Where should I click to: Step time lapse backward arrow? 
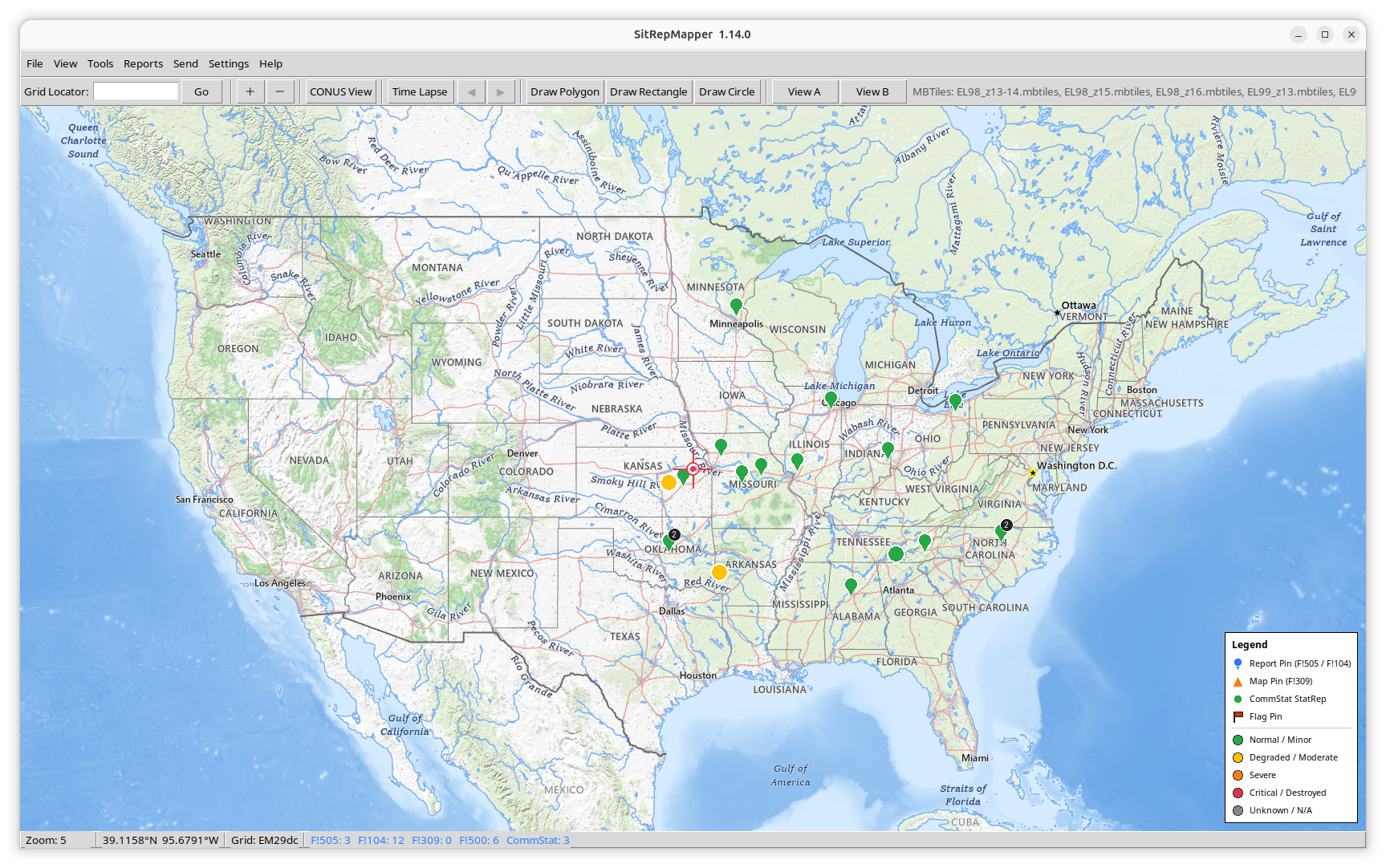click(471, 91)
